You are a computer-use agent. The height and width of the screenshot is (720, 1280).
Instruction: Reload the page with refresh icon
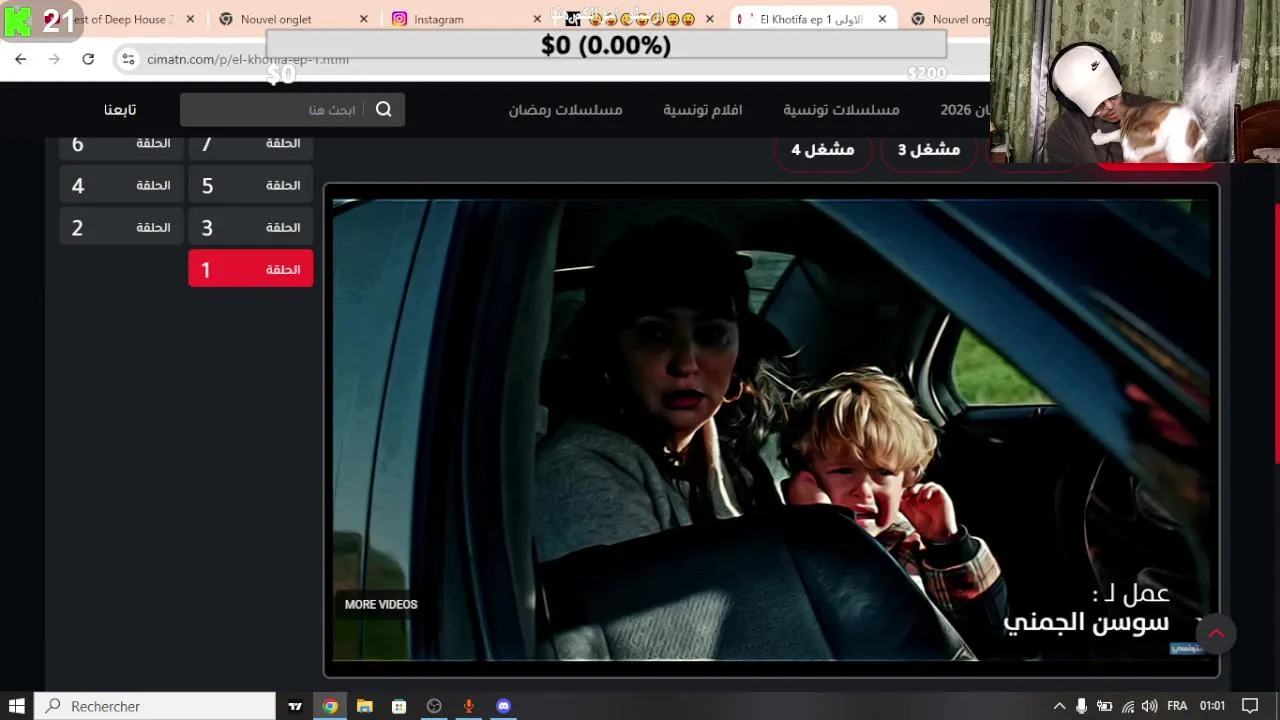(88, 59)
